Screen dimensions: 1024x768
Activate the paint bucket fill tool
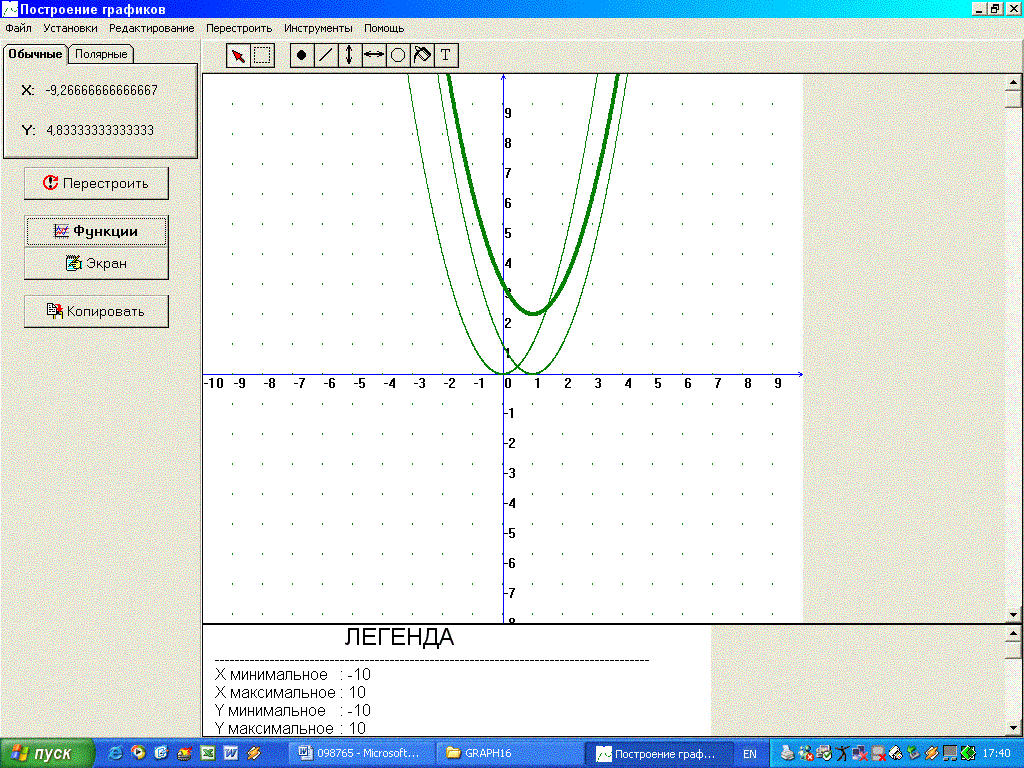click(422, 56)
